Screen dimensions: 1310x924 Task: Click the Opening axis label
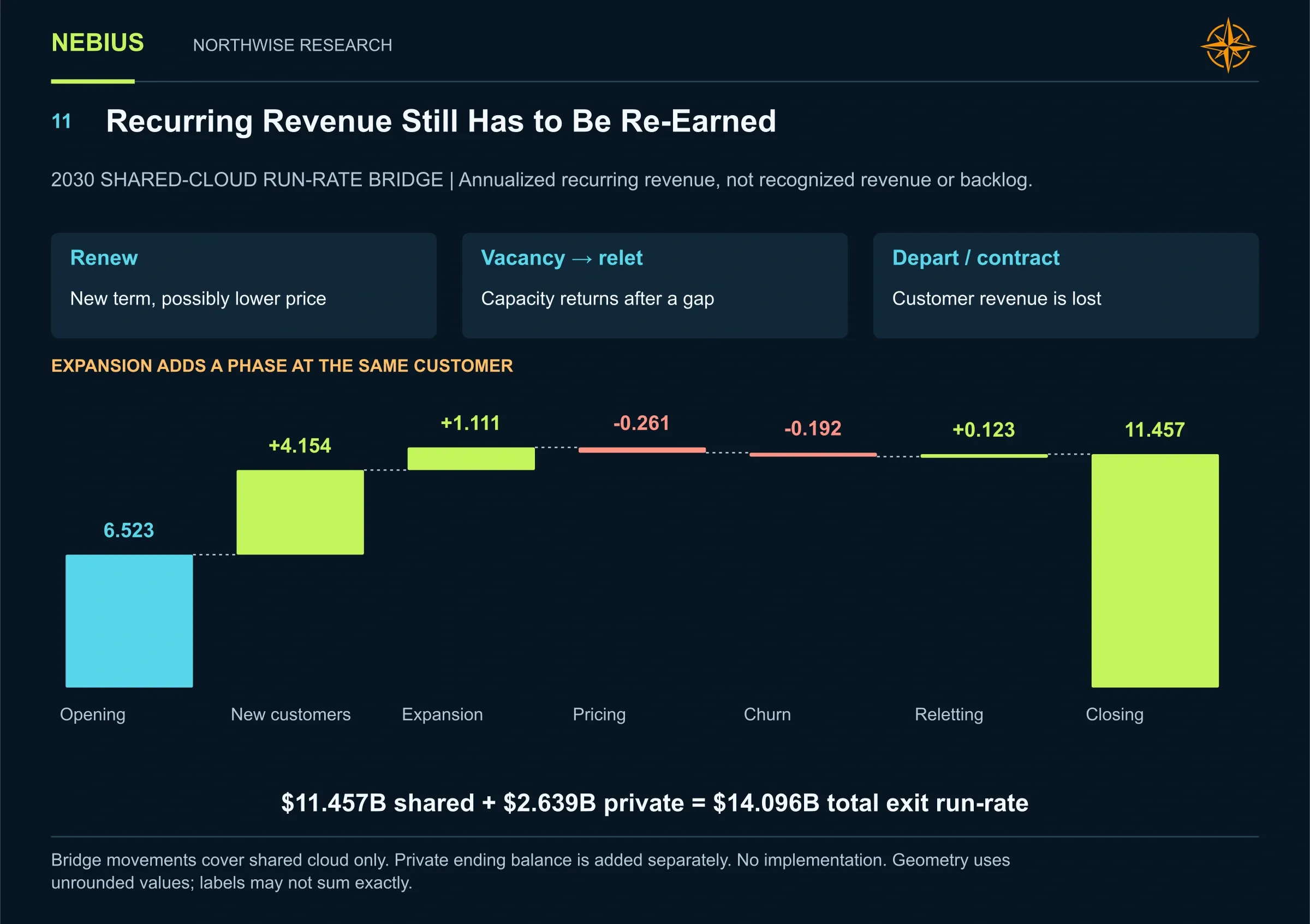(92, 714)
